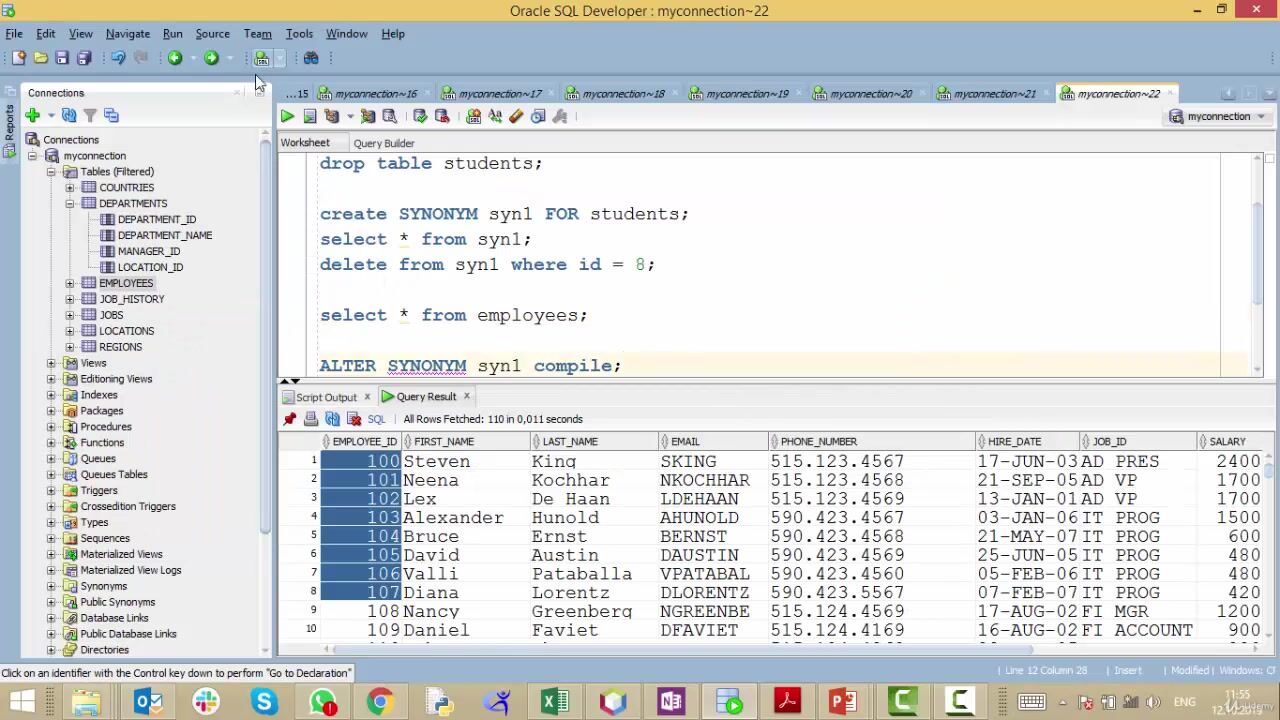Screen dimensions: 1280x720
Task: Open Excel from the taskbar
Action: pyautogui.click(x=554, y=701)
